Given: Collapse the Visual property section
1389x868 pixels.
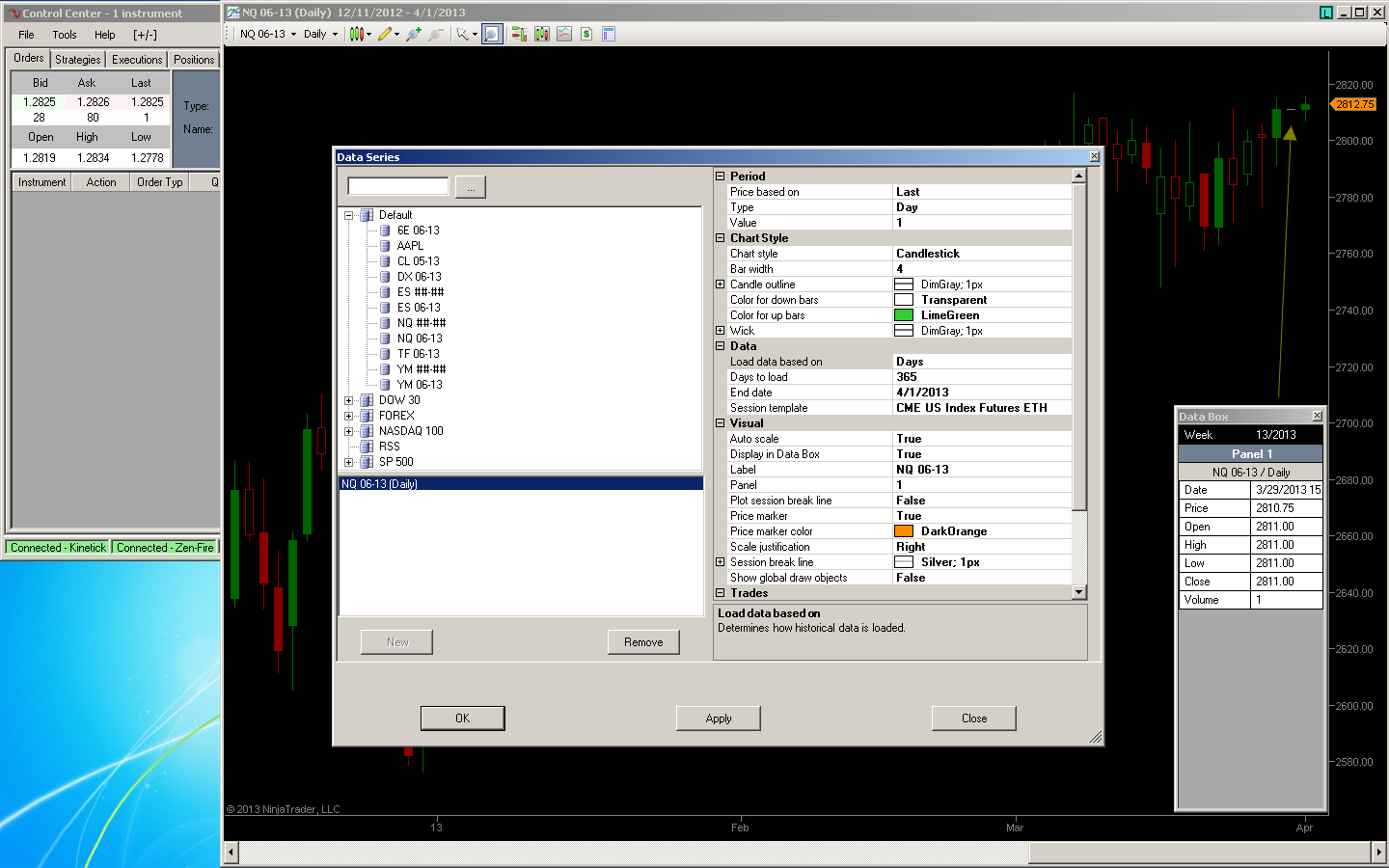Looking at the screenshot, I should (721, 423).
